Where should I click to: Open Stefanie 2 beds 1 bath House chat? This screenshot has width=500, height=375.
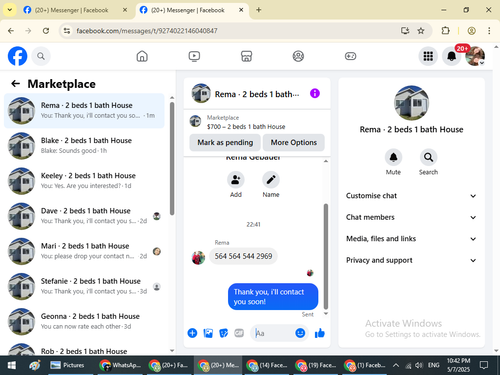coord(84,286)
